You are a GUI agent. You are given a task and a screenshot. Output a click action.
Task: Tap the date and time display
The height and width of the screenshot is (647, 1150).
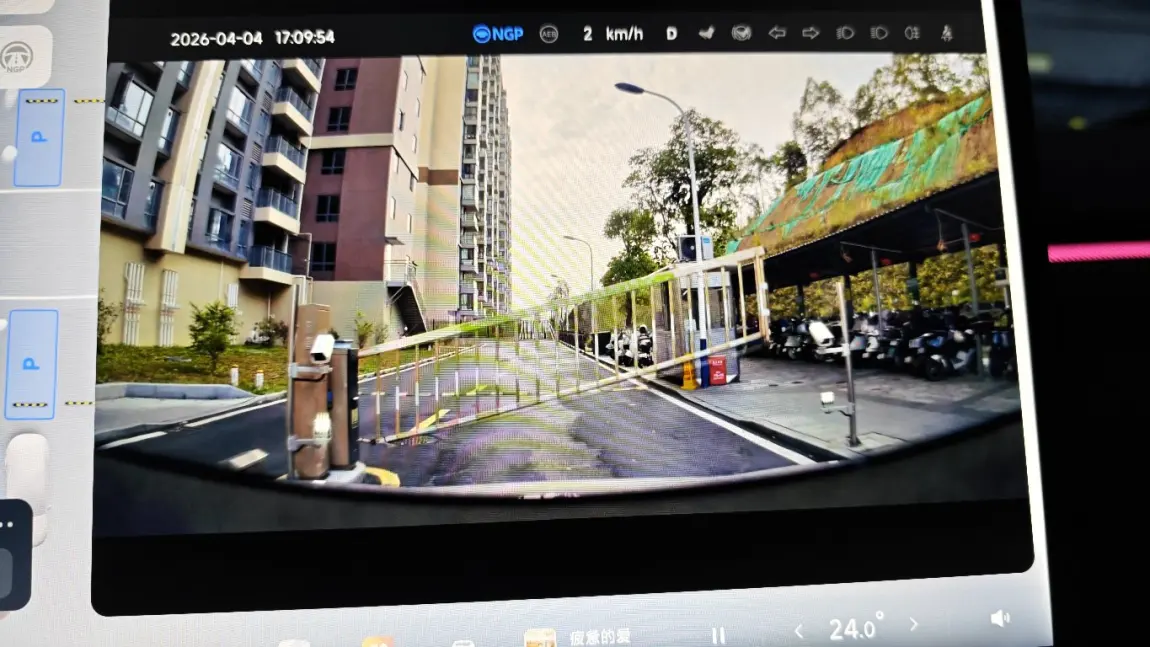coord(252,38)
